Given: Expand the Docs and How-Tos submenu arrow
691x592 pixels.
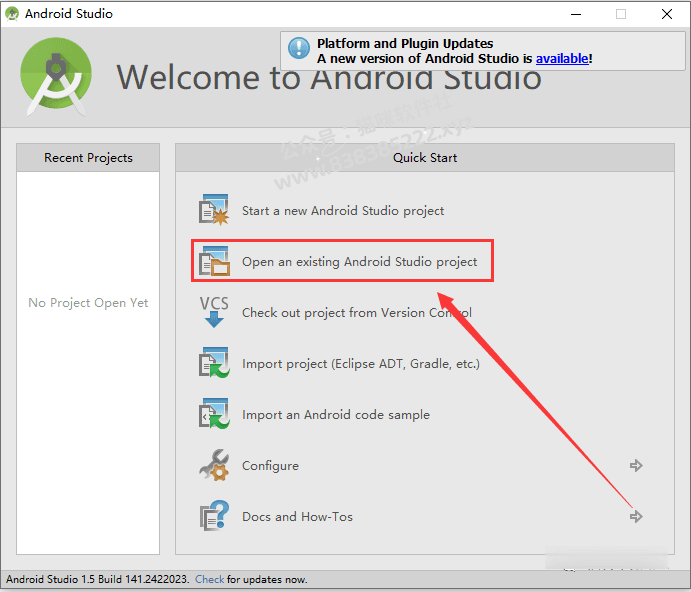Looking at the screenshot, I should pyautogui.click(x=636, y=516).
